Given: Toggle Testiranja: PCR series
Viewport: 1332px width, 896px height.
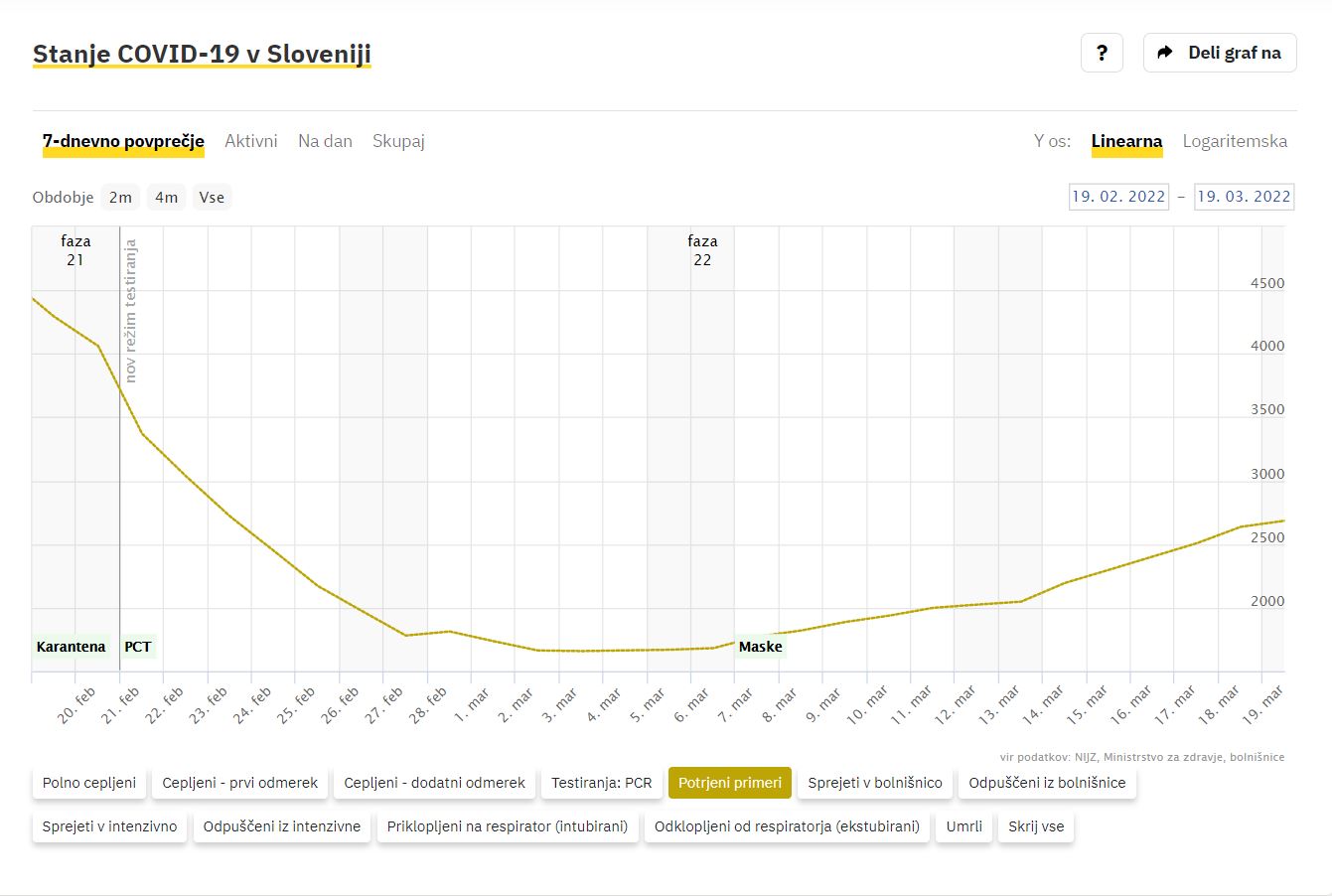Looking at the screenshot, I should click(x=602, y=783).
